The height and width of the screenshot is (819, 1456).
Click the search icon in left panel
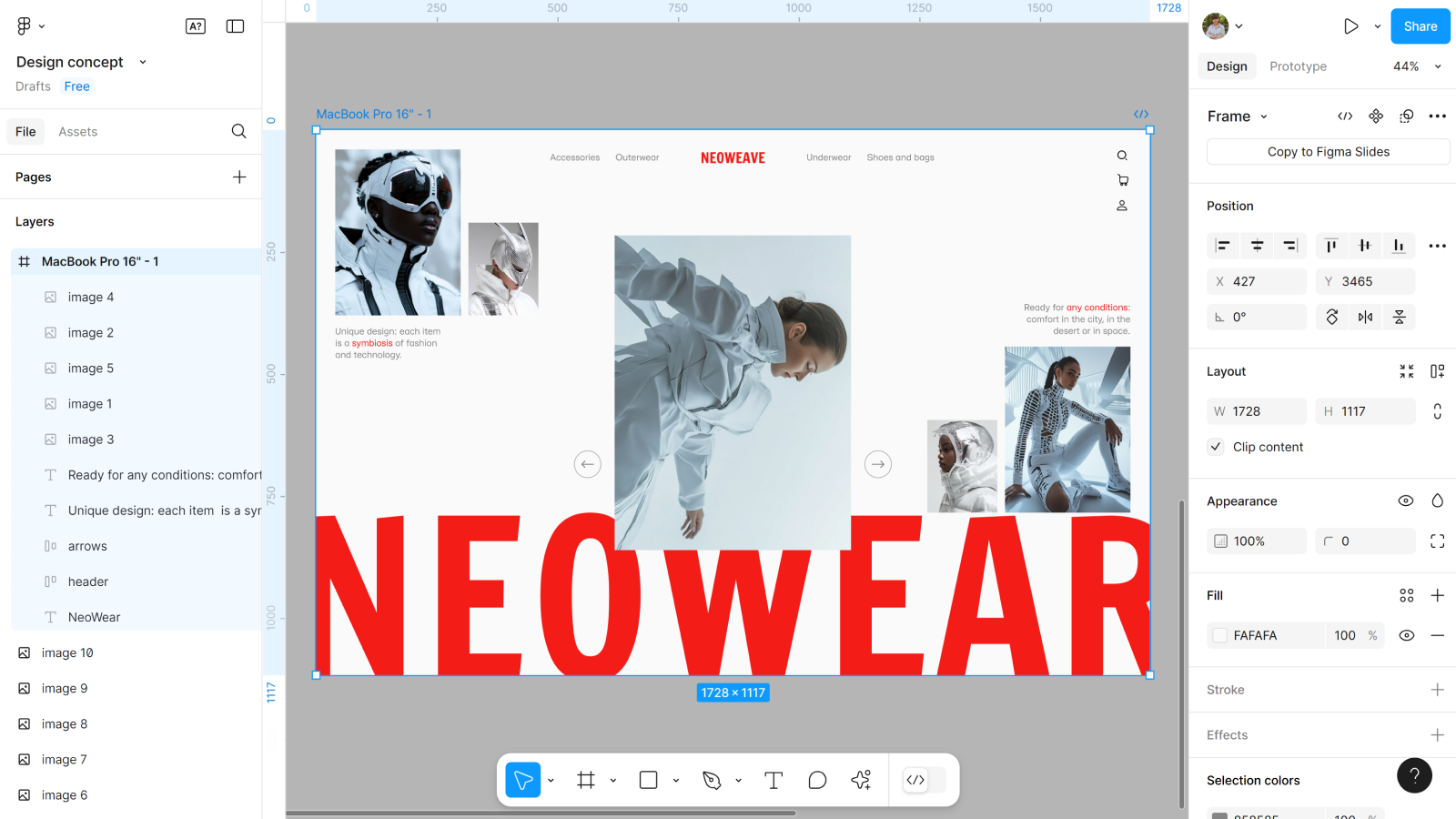pos(238,131)
